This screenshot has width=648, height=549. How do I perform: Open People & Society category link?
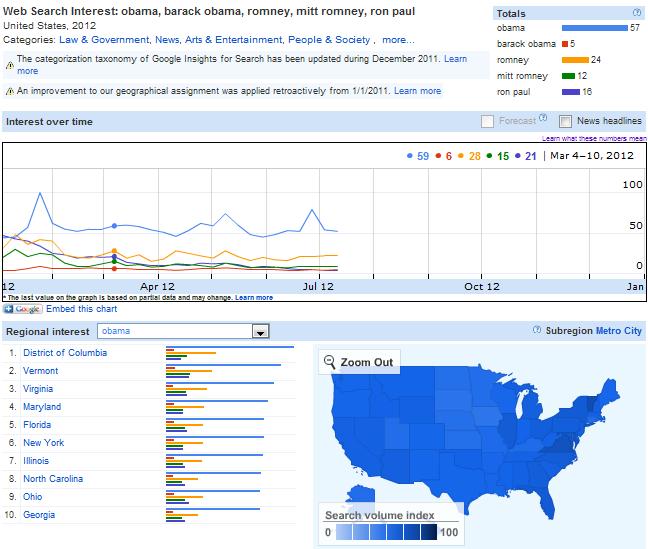pyautogui.click(x=329, y=40)
